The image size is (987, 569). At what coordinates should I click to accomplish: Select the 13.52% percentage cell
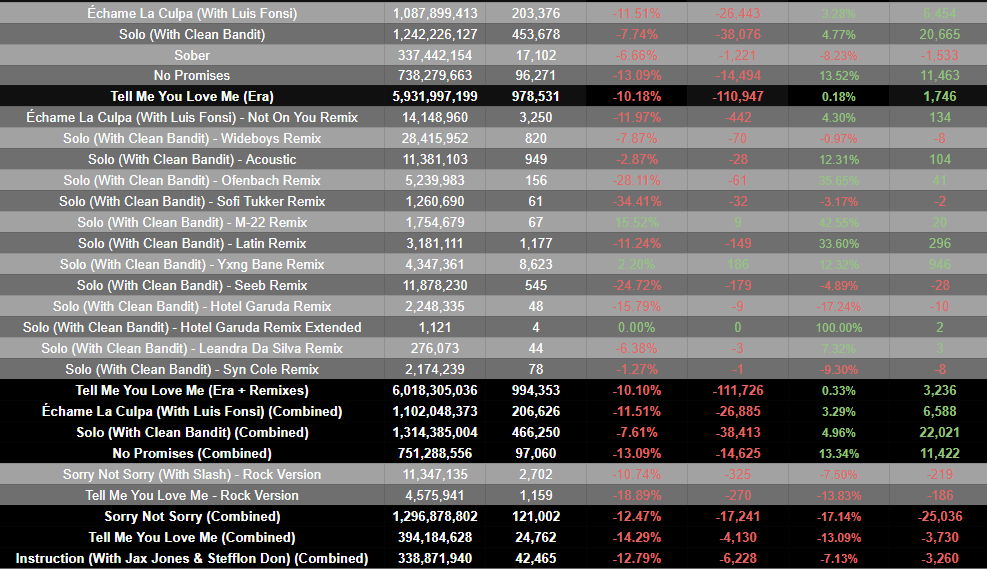(x=838, y=76)
